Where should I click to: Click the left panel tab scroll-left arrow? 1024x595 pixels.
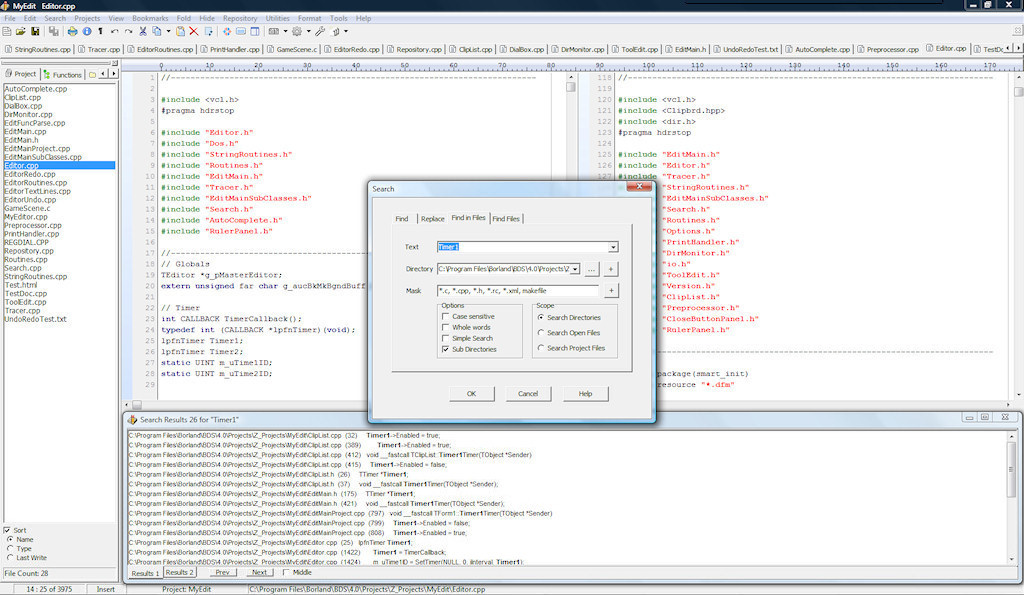pyautogui.click(x=103, y=74)
